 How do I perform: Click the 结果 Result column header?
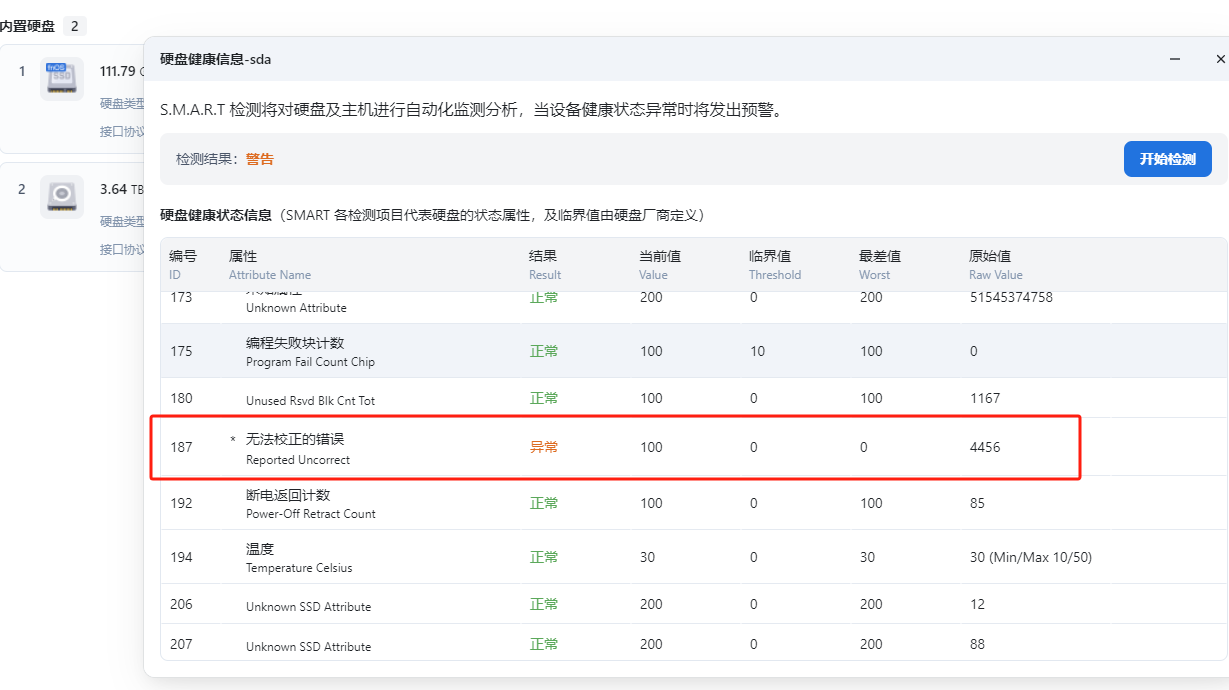pos(545,265)
